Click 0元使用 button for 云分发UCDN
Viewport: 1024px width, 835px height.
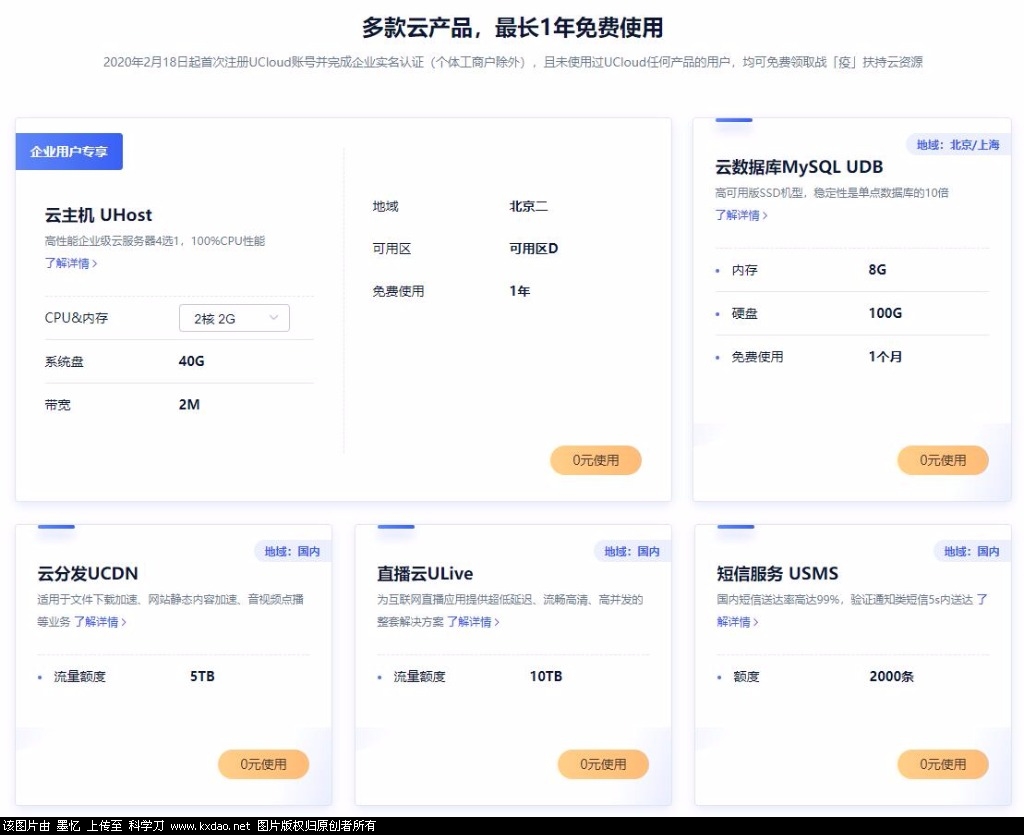pyautogui.click(x=263, y=764)
